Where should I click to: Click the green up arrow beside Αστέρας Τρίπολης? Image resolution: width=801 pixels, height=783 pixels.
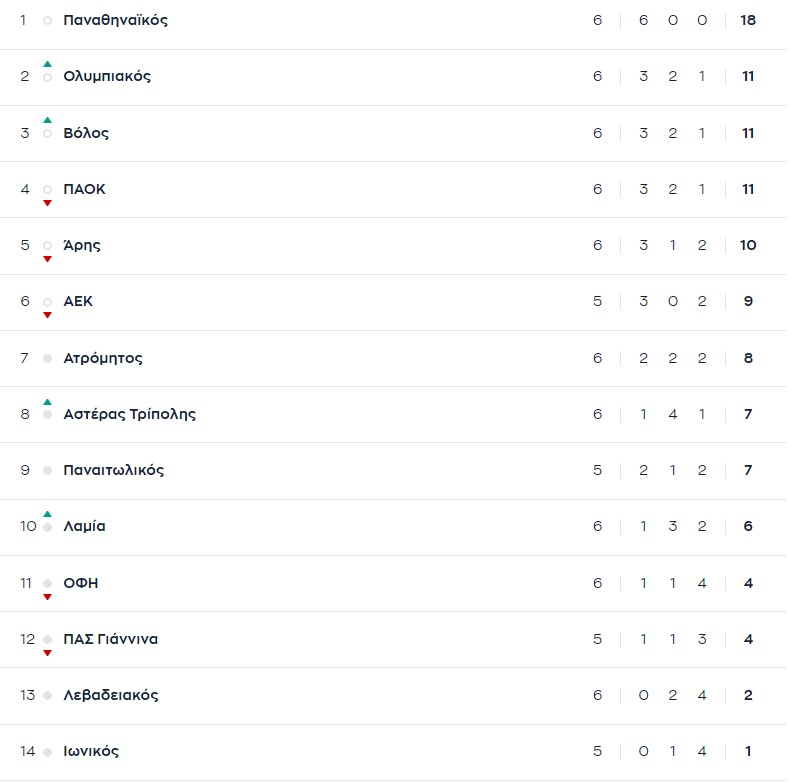click(47, 402)
